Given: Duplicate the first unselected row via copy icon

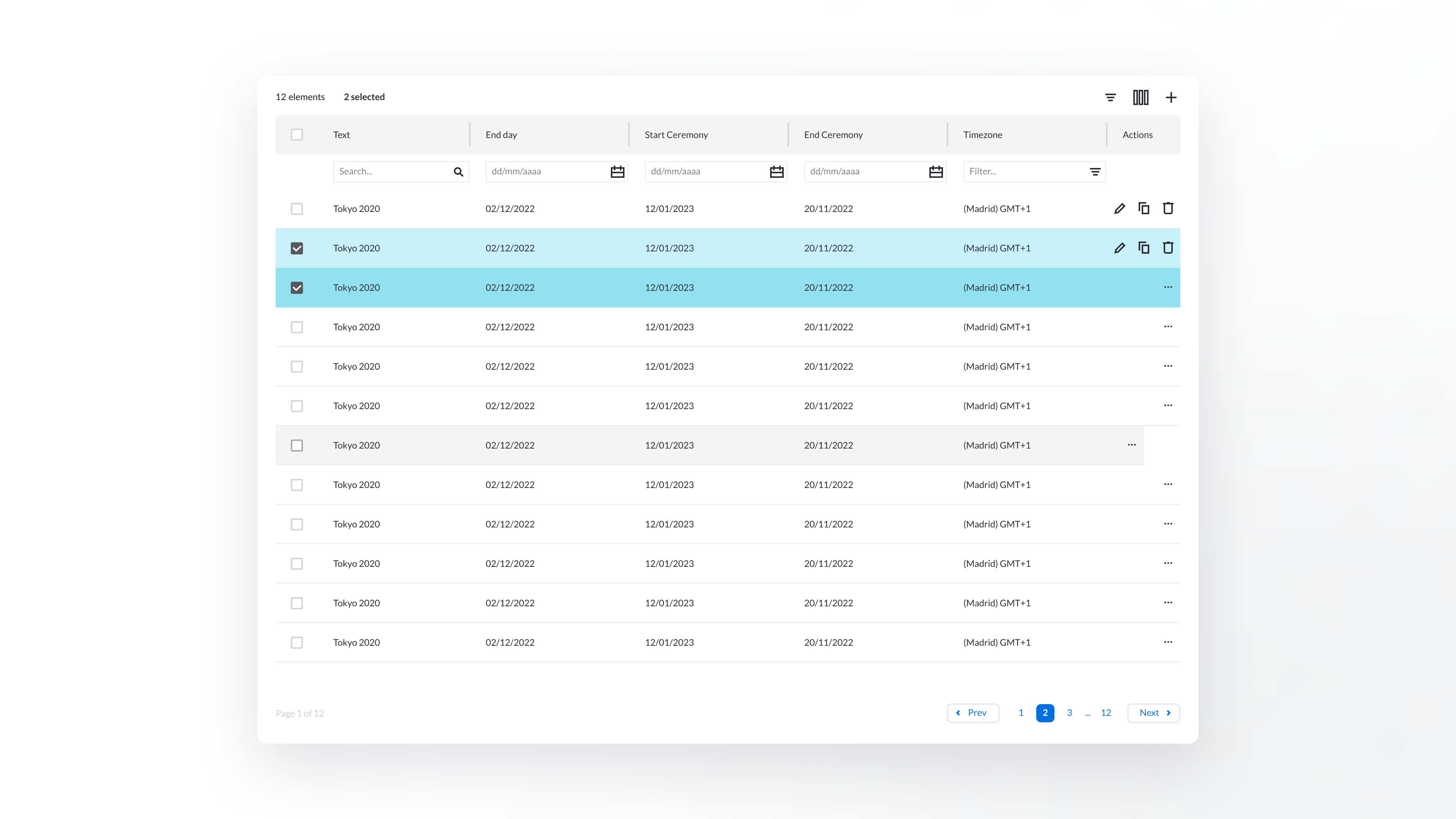Looking at the screenshot, I should pos(1144,209).
